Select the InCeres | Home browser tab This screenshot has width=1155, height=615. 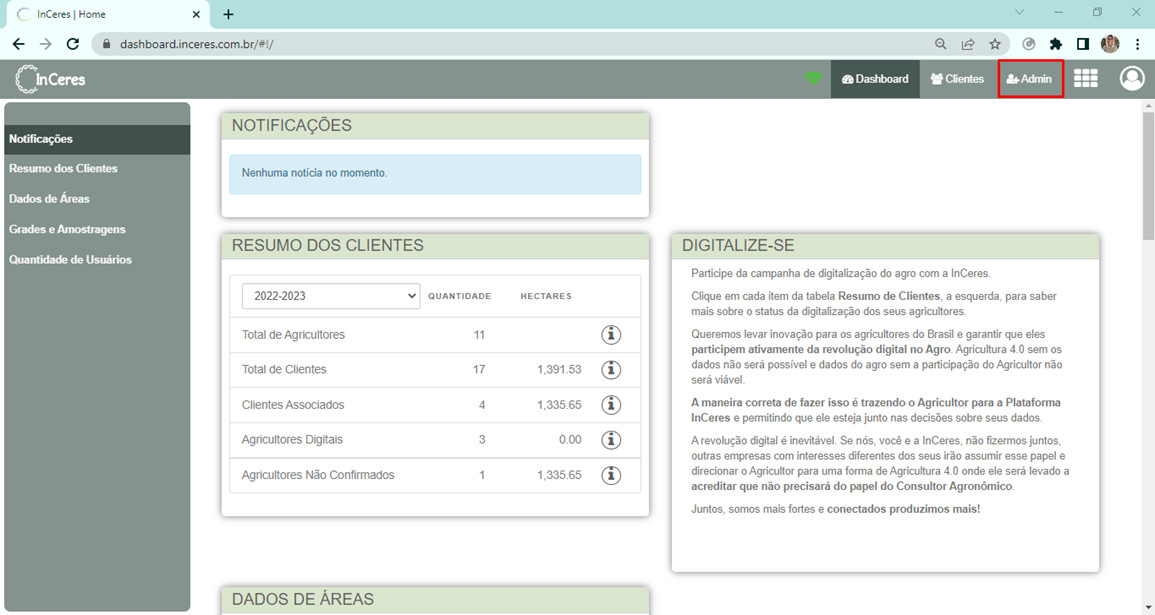(x=107, y=15)
